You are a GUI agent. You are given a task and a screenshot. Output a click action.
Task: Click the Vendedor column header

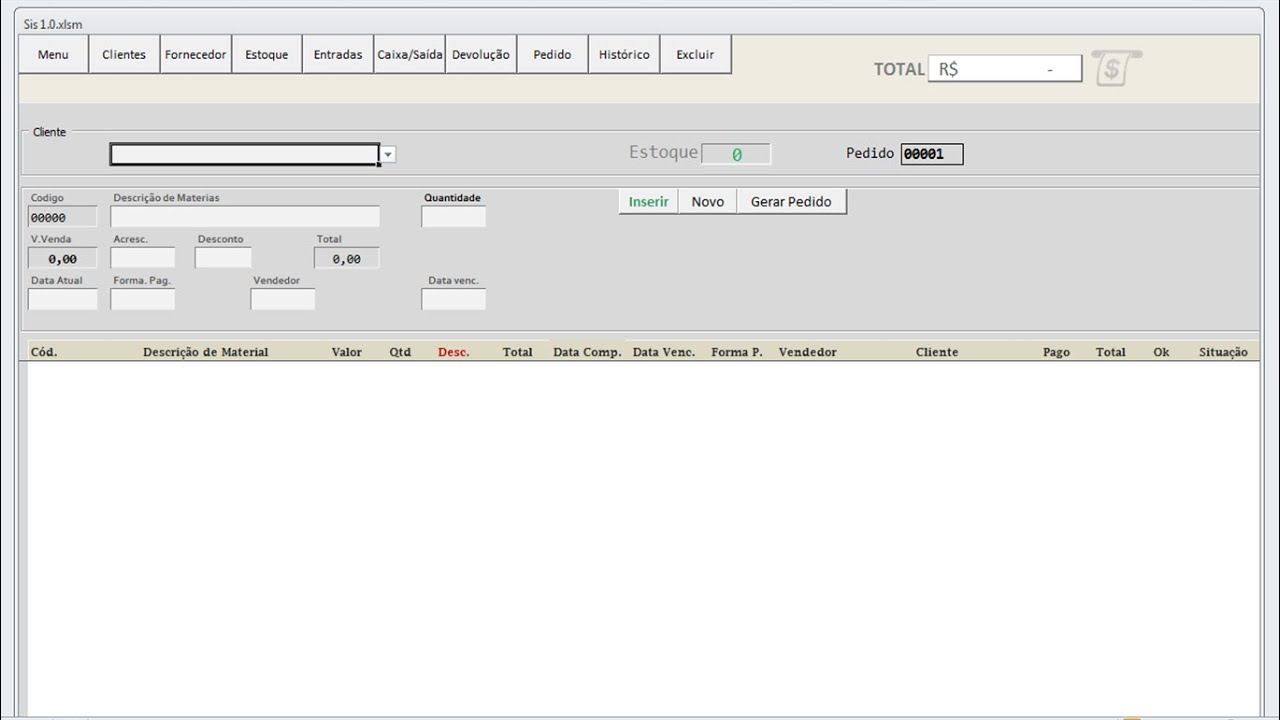click(808, 352)
